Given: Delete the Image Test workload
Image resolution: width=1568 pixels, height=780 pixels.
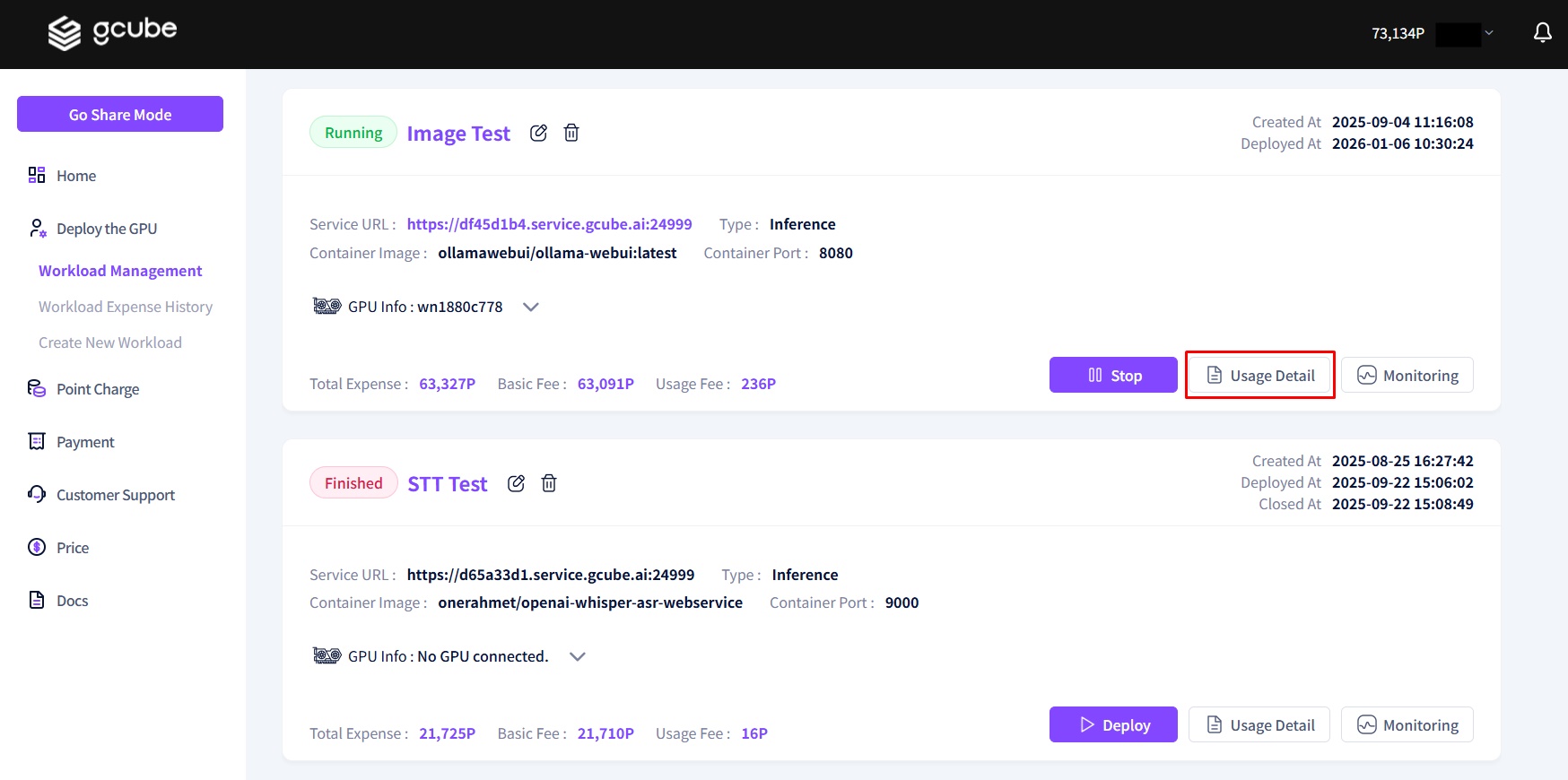Looking at the screenshot, I should (x=571, y=133).
